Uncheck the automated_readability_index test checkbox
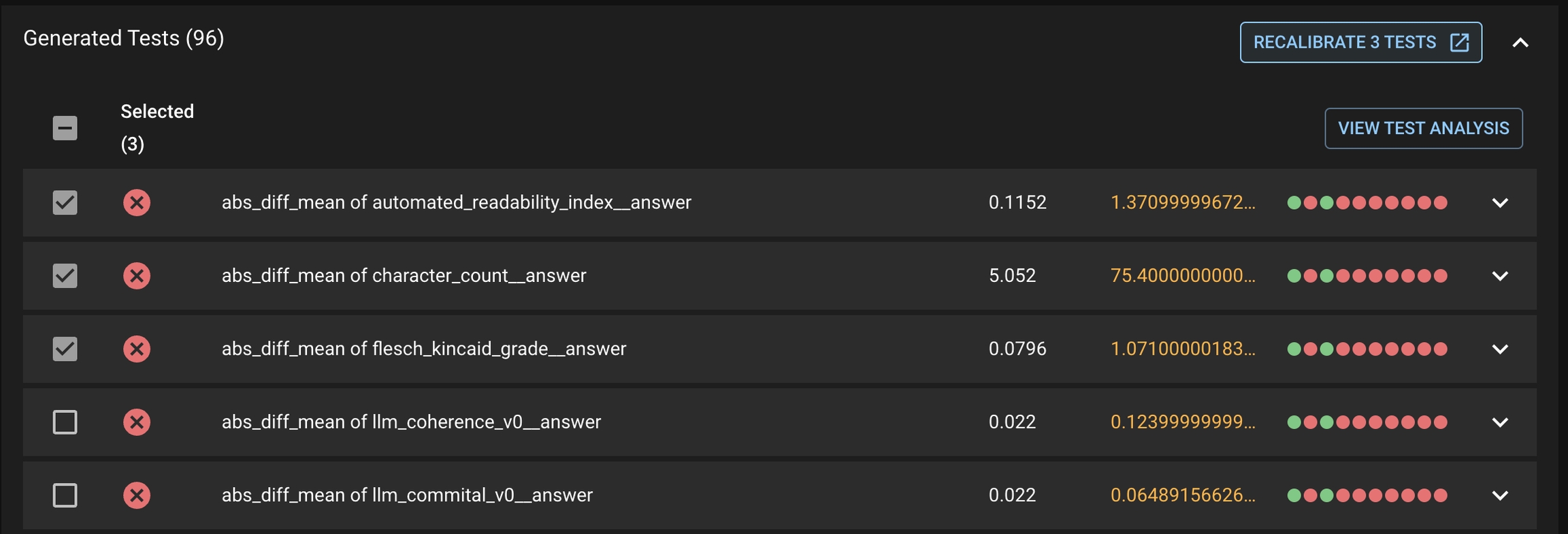The width and height of the screenshot is (1568, 534). 65,202
